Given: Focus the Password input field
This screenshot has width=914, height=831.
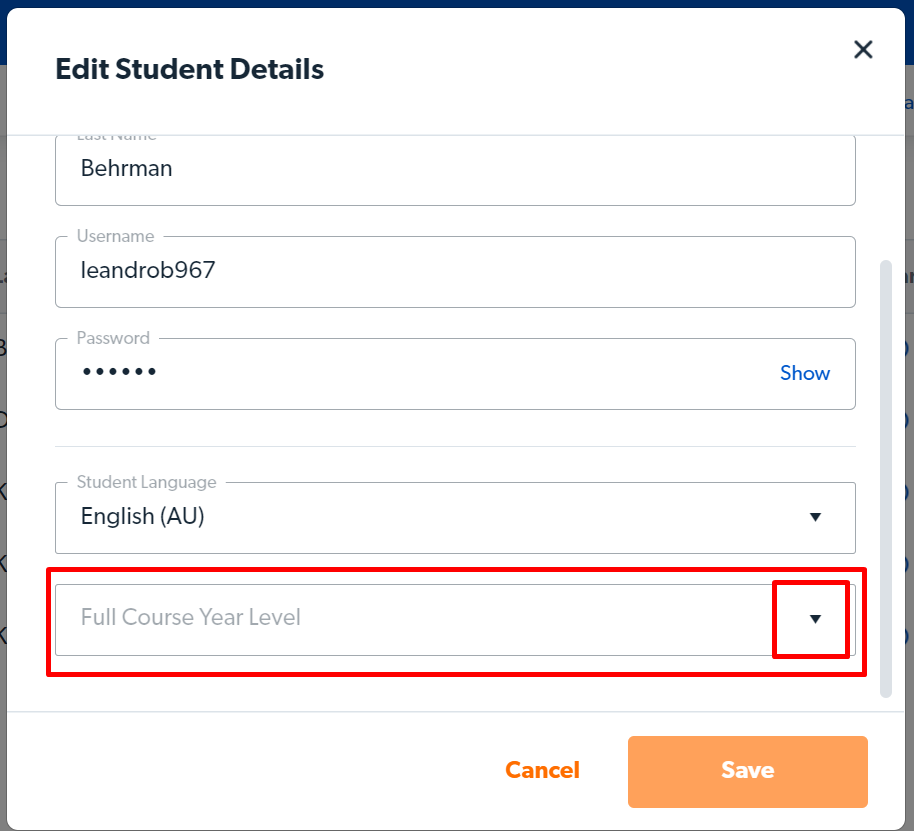Looking at the screenshot, I should [x=455, y=374].
